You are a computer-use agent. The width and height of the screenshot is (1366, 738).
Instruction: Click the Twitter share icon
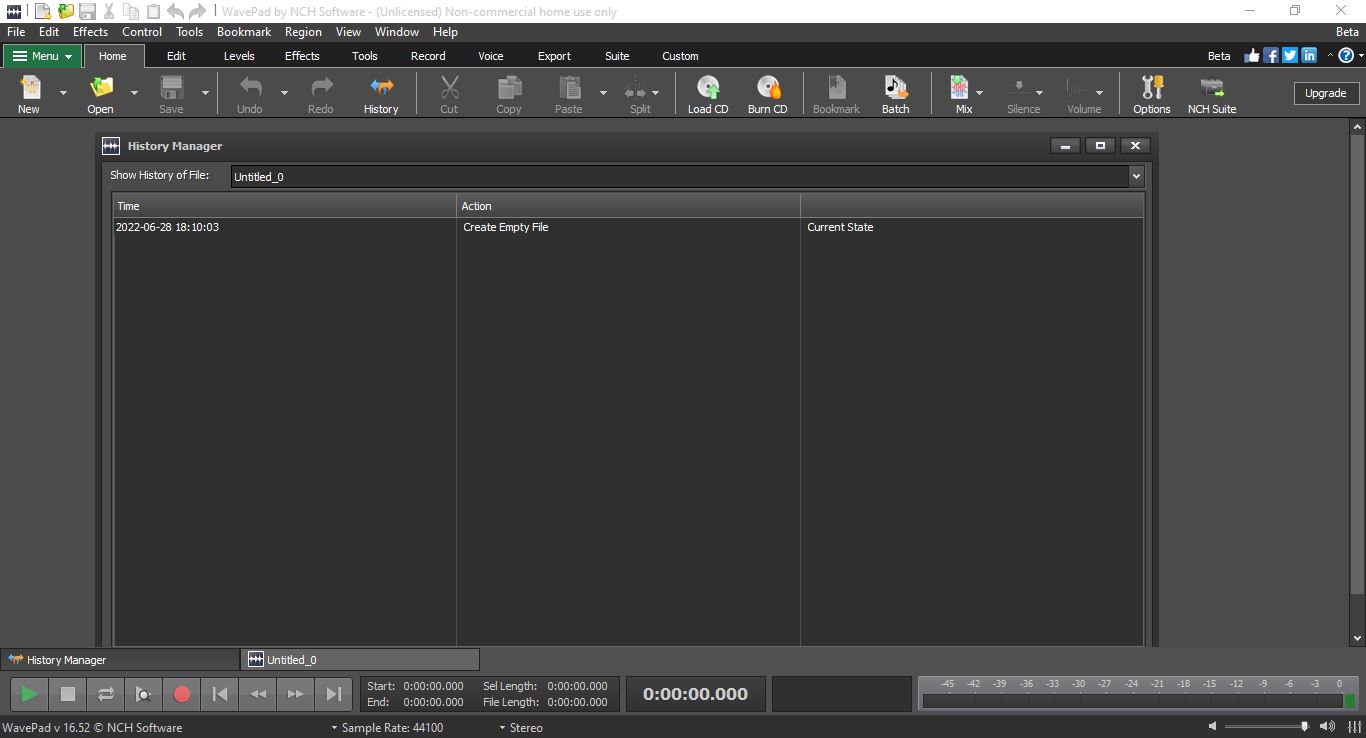point(1290,56)
